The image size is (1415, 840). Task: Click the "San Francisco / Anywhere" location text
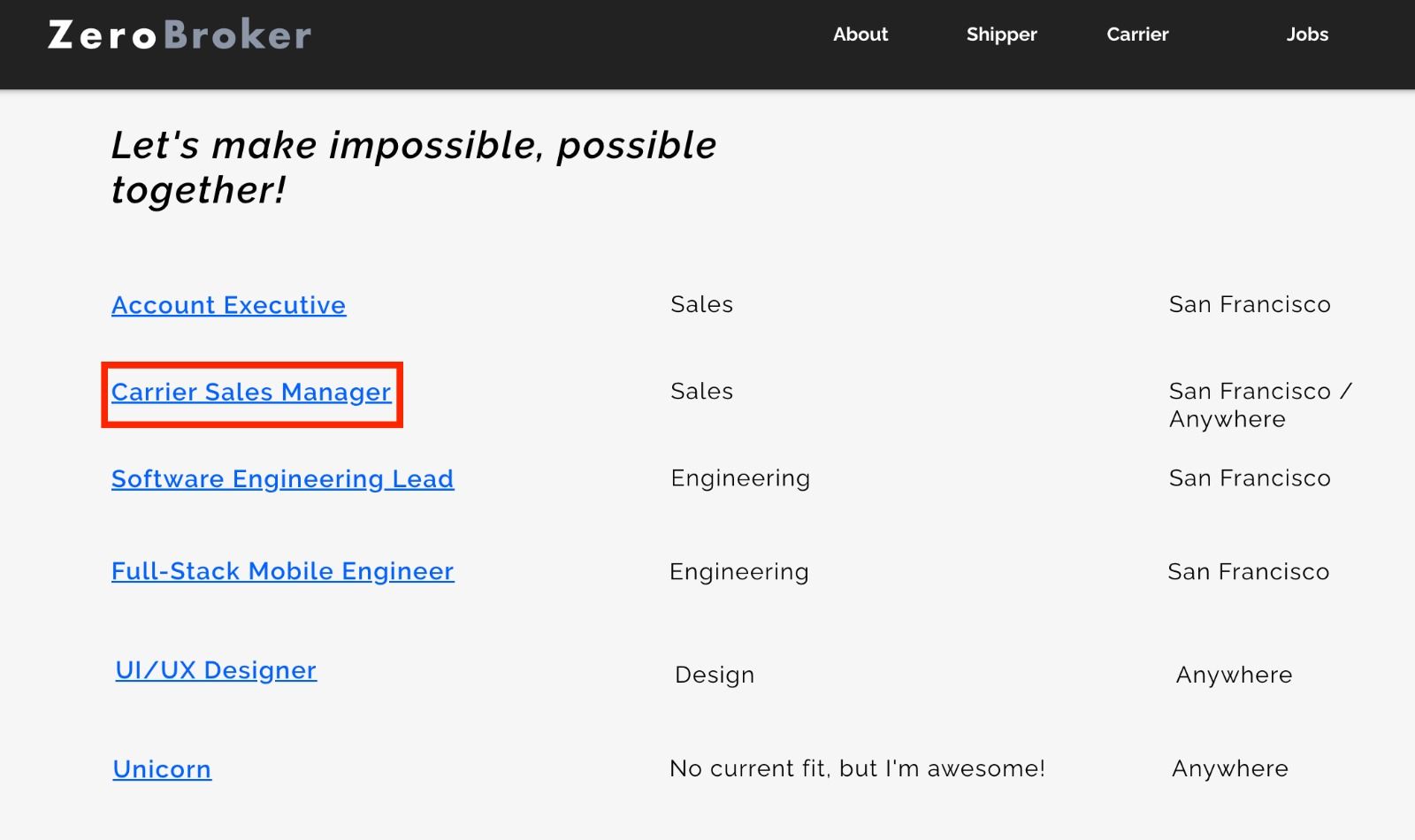point(1259,405)
